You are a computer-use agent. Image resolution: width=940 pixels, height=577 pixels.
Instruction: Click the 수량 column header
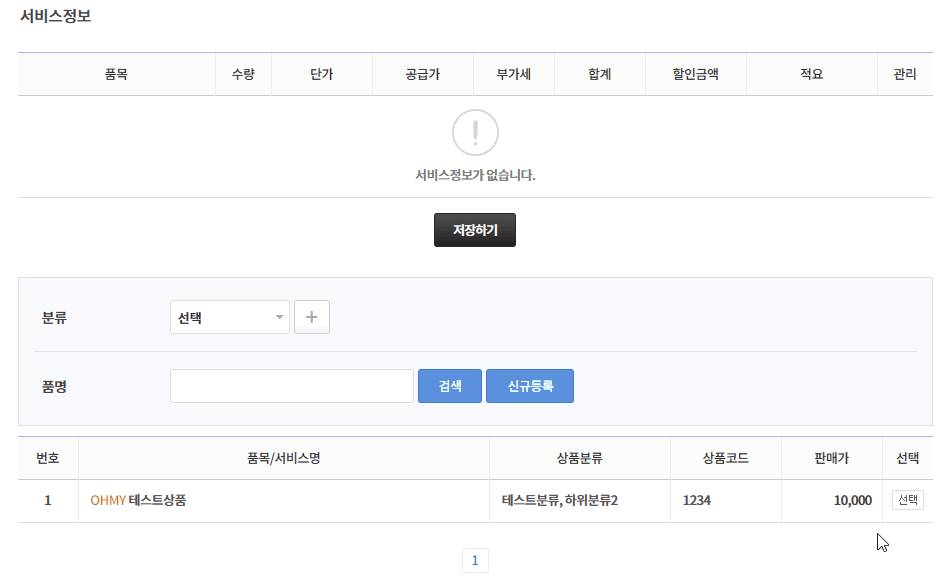click(x=243, y=74)
